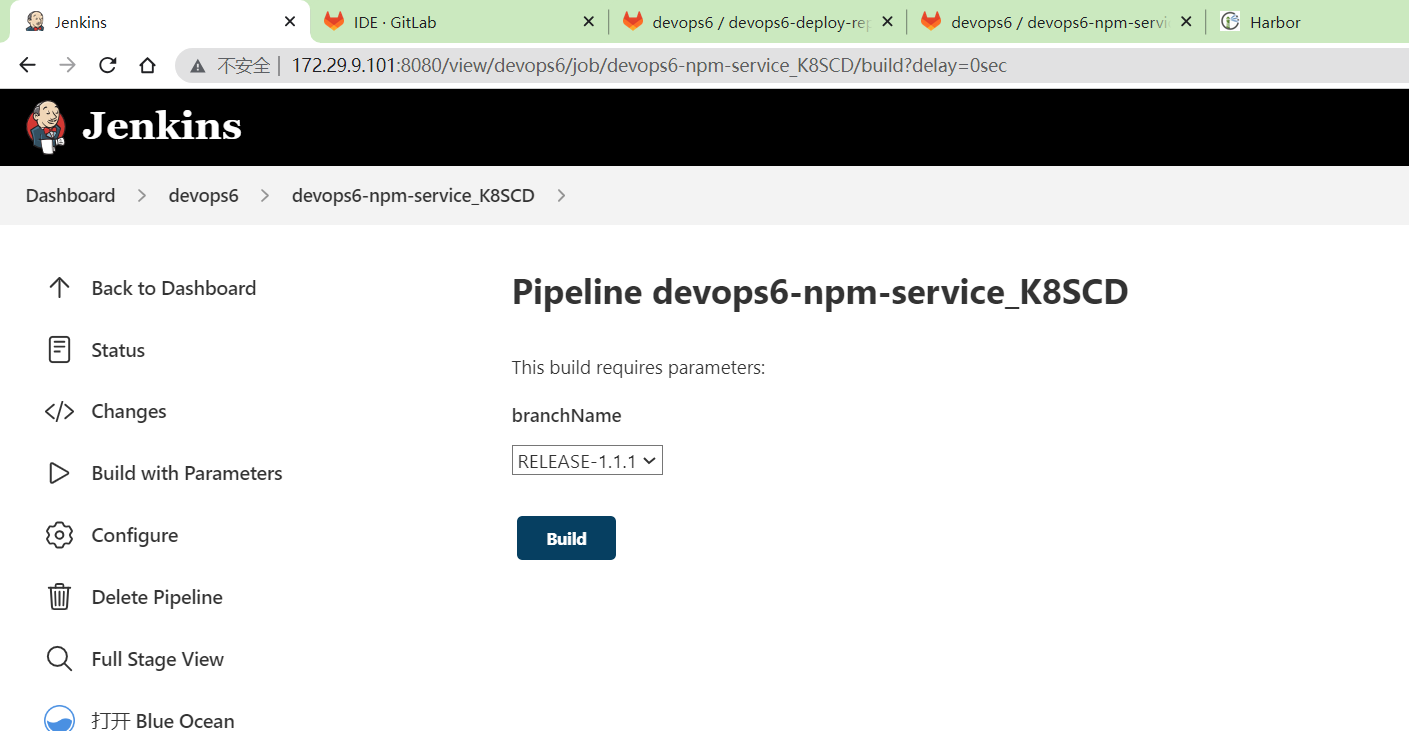Expand the chevron after the Dashboard breadcrumb

pos(142,196)
